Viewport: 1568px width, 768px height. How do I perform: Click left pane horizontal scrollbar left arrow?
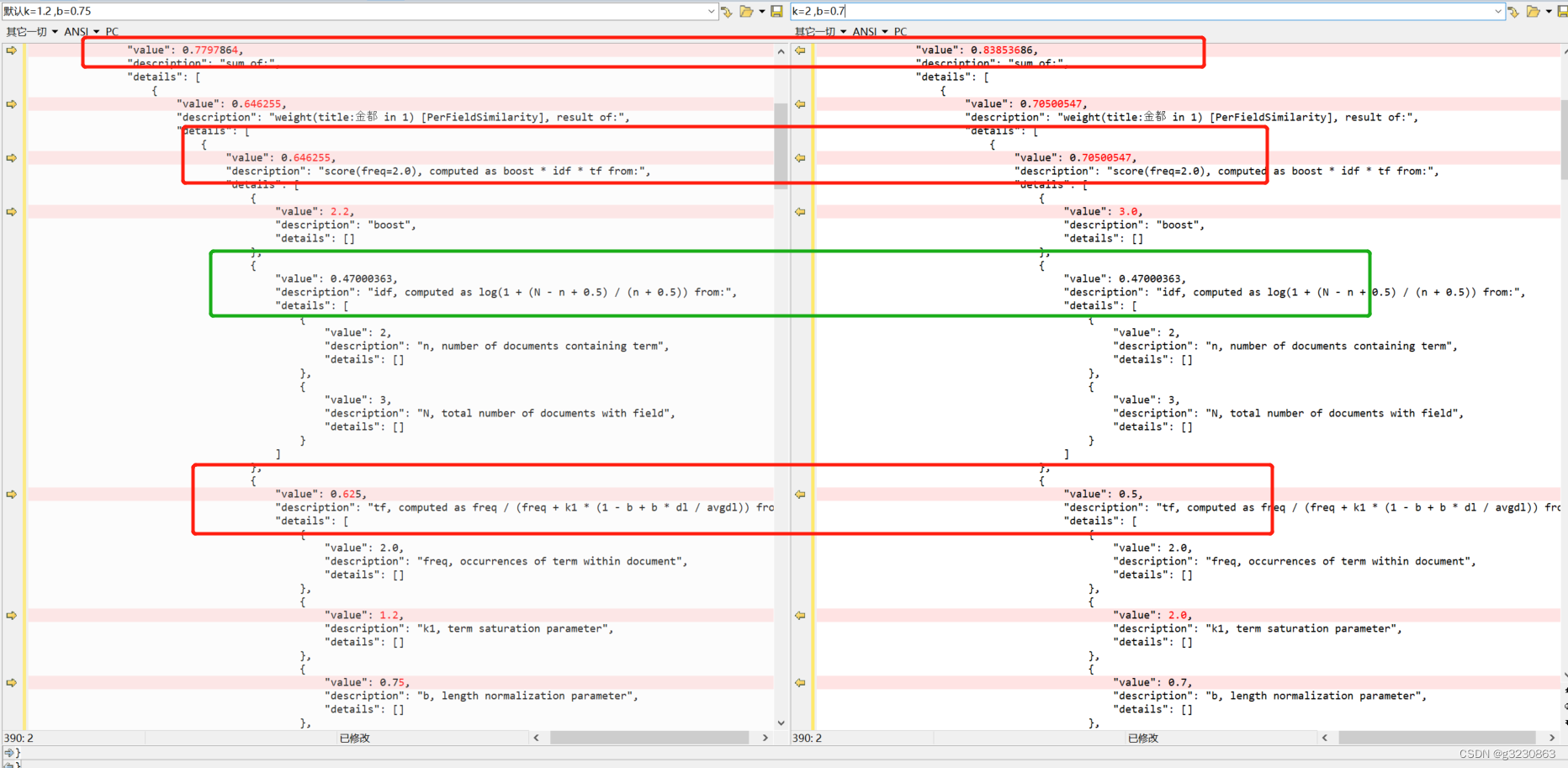536,738
